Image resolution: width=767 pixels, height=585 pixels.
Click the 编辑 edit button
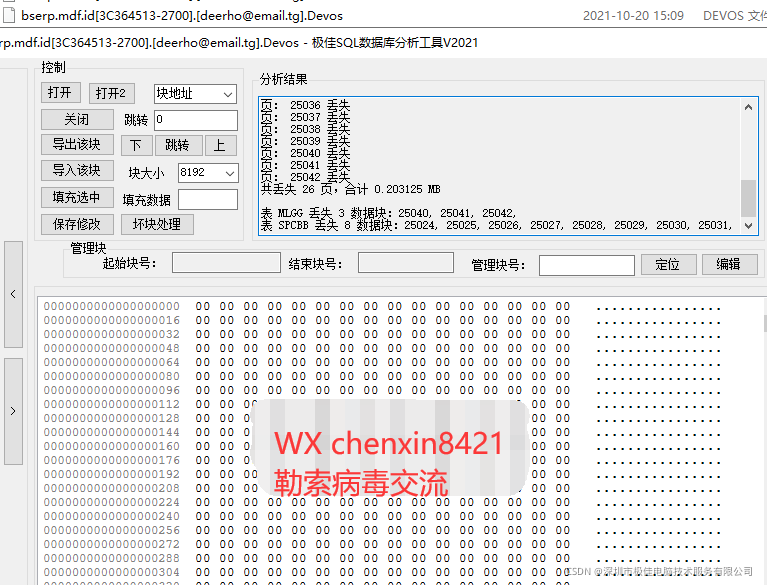coord(728,264)
